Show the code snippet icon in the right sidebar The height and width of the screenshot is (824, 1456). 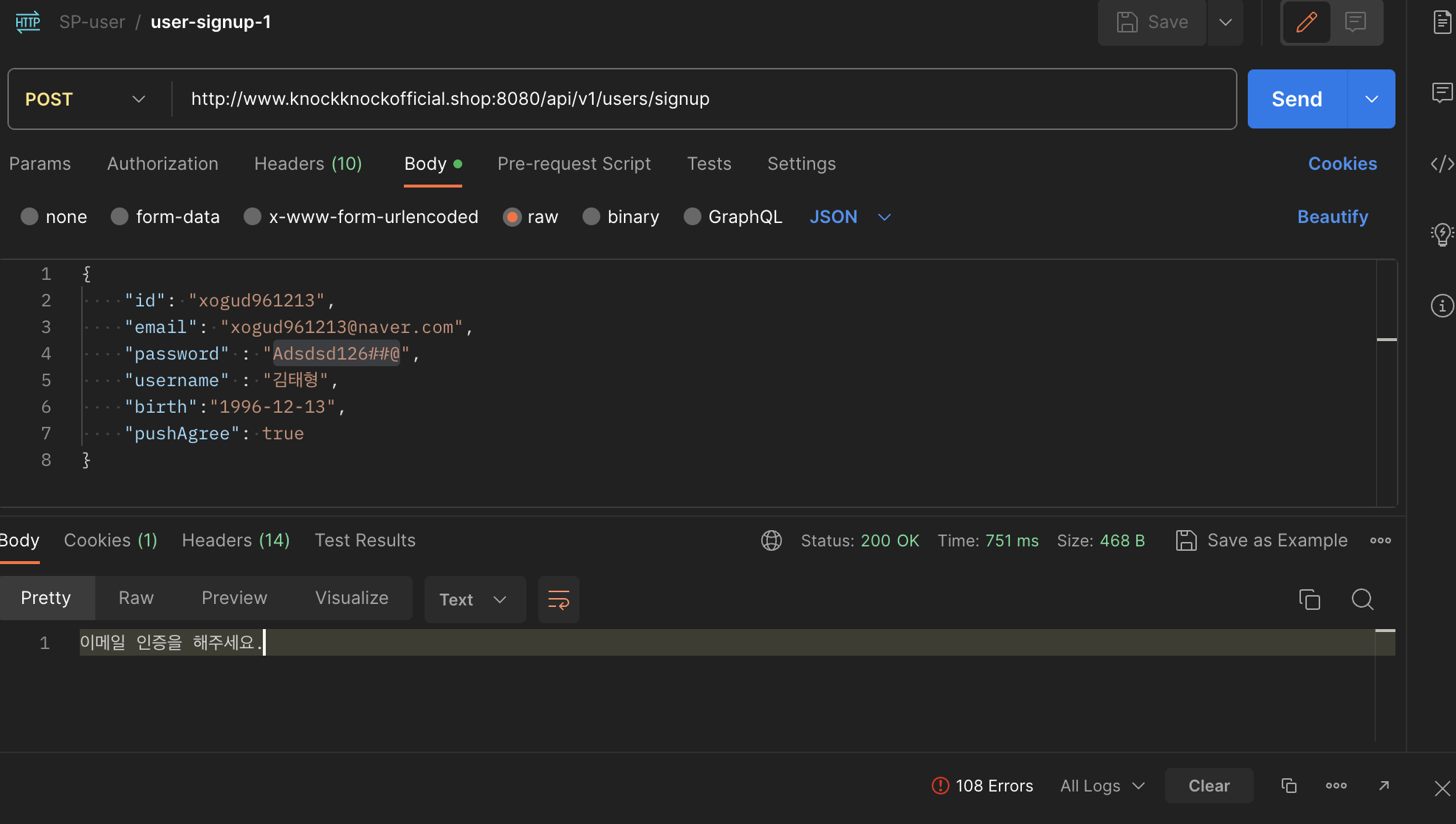pyautogui.click(x=1442, y=164)
